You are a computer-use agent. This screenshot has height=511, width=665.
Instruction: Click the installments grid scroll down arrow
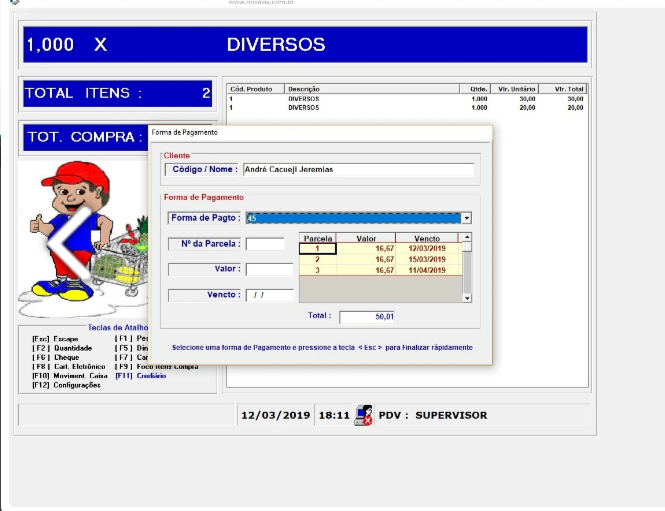tap(466, 297)
